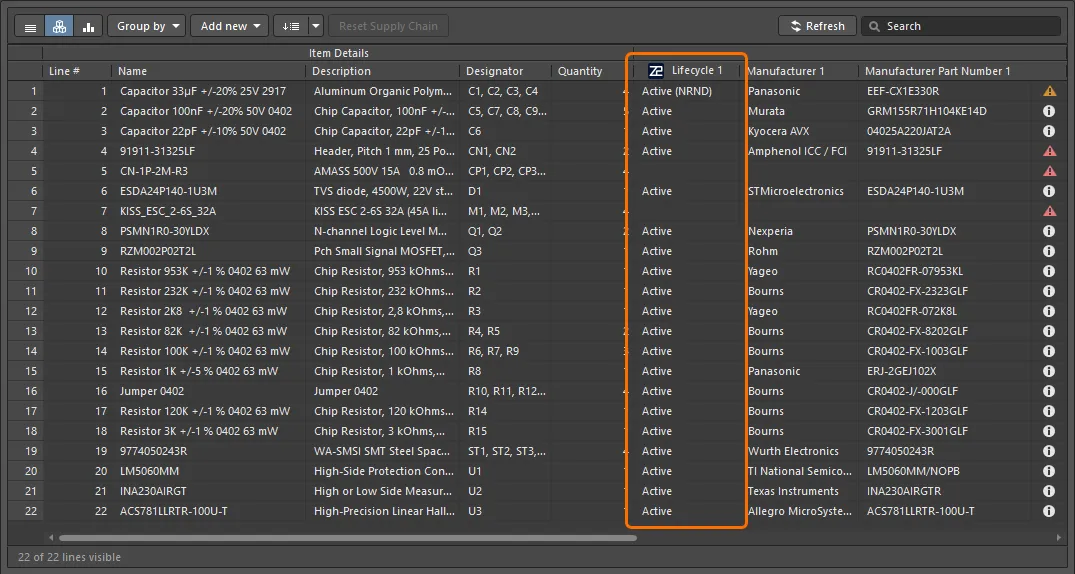Click the sort order list icon
The width and height of the screenshot is (1075, 574).
[290, 26]
